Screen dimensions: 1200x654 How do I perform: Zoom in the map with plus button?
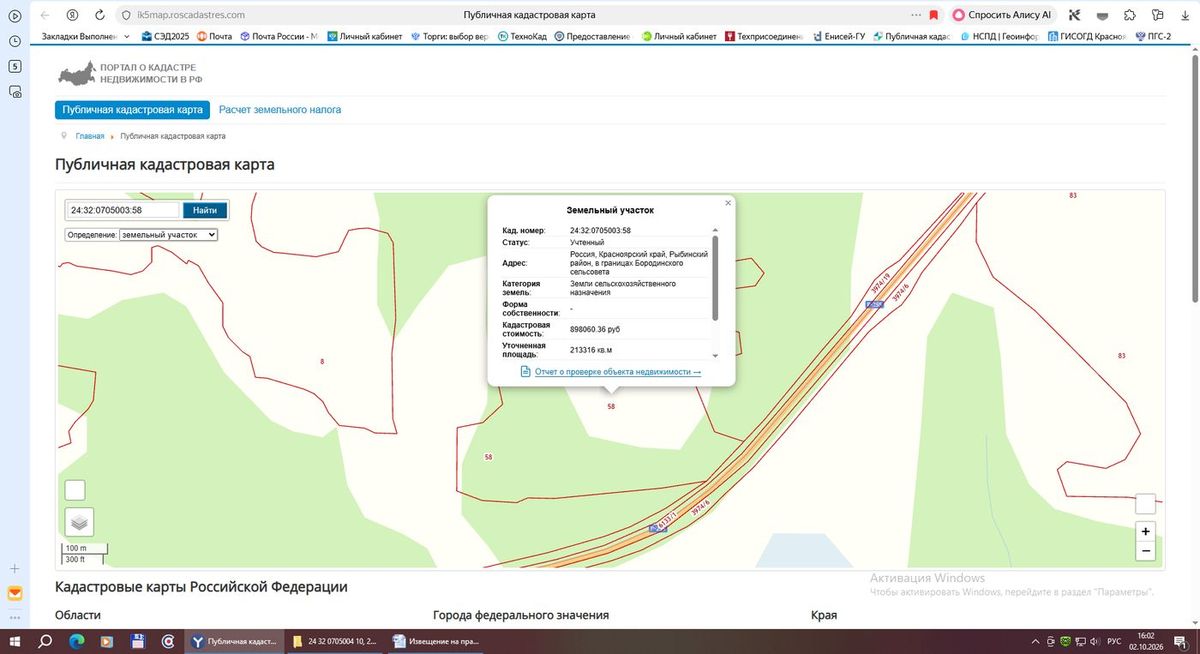pos(1146,531)
